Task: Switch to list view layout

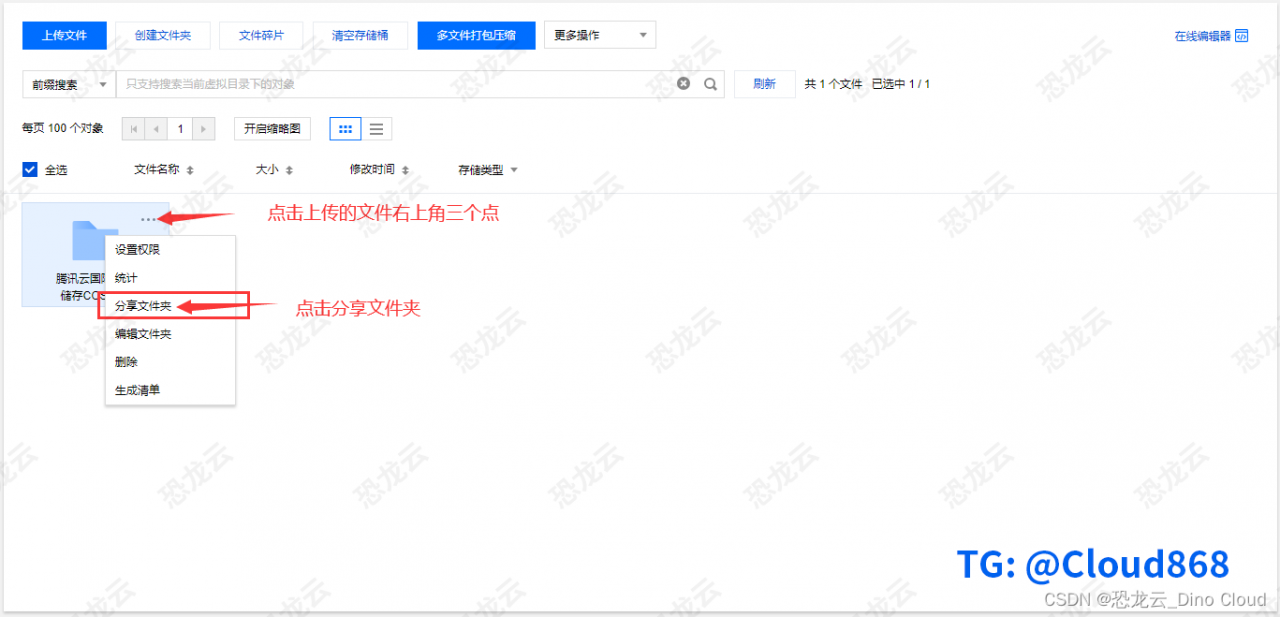Action: tap(376, 128)
